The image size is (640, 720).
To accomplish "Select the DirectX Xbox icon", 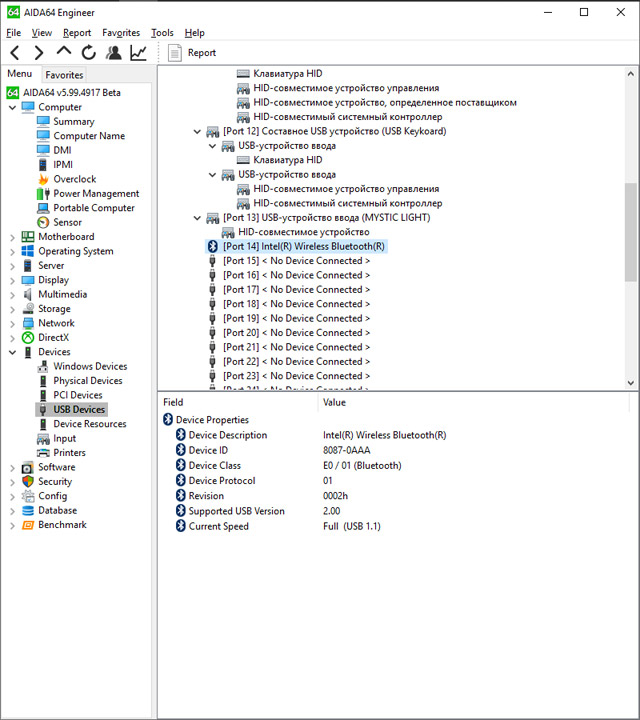I will 28,338.
